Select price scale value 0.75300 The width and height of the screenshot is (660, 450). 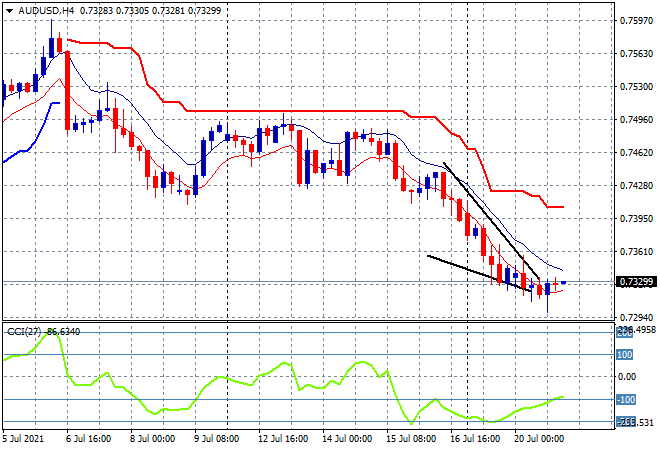[x=636, y=87]
